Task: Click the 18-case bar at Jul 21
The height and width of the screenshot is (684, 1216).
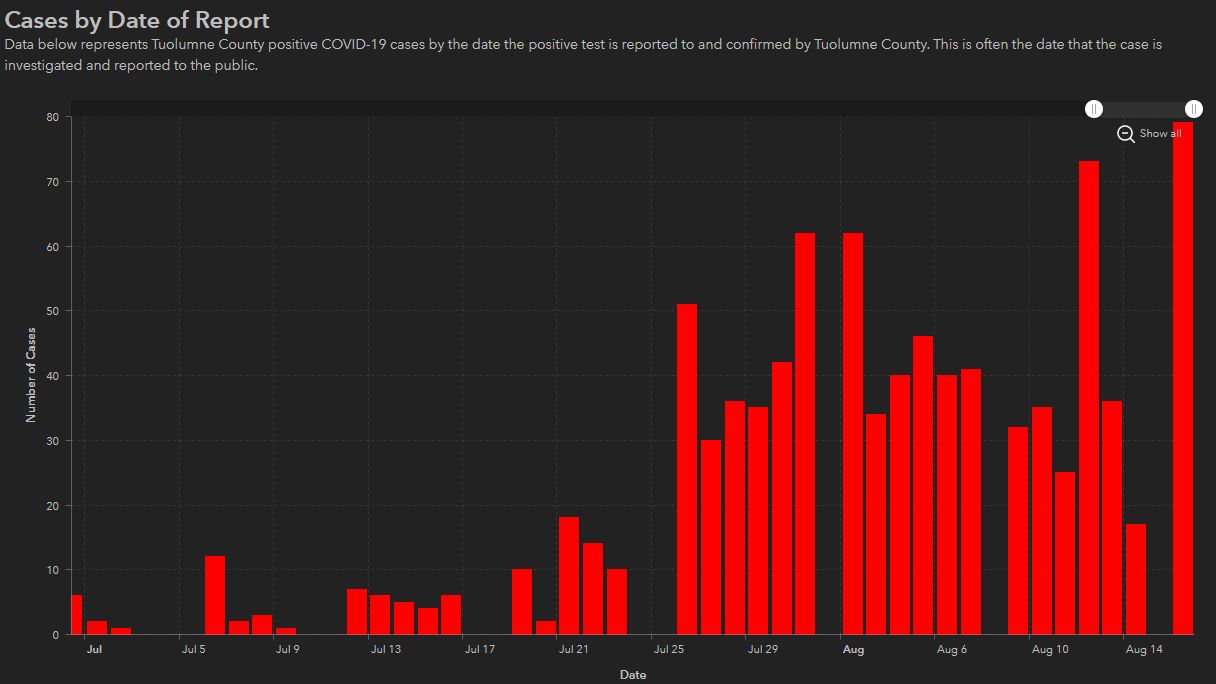Action: (569, 576)
